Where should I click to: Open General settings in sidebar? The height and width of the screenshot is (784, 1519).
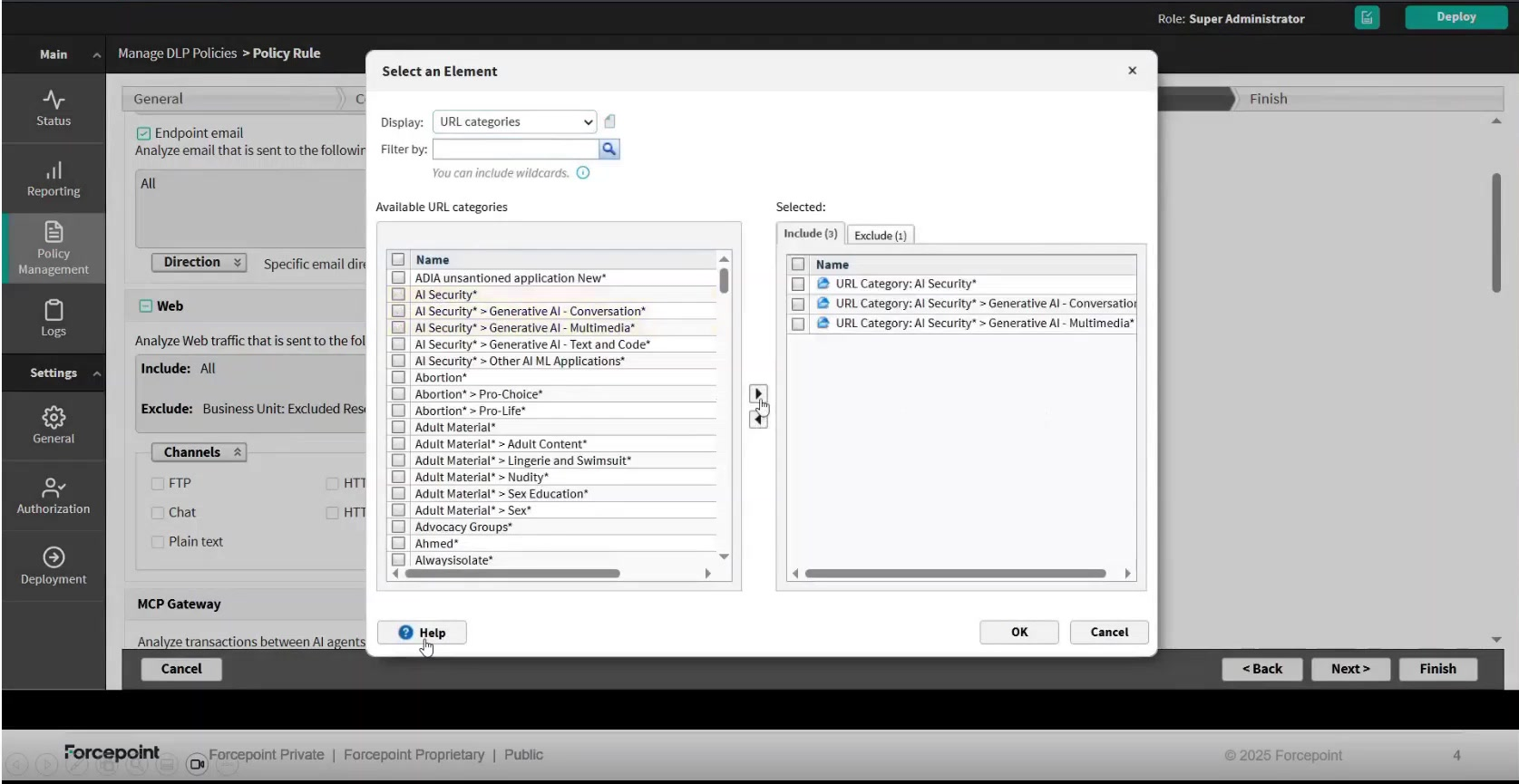click(54, 425)
